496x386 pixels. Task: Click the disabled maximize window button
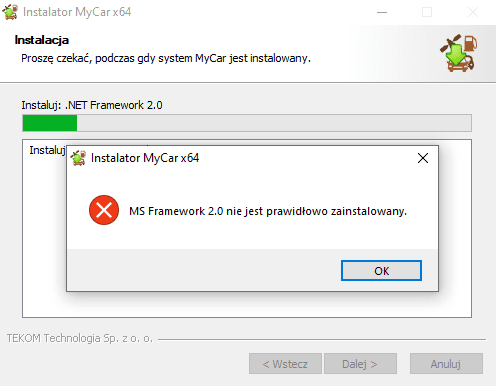pyautogui.click(x=427, y=12)
